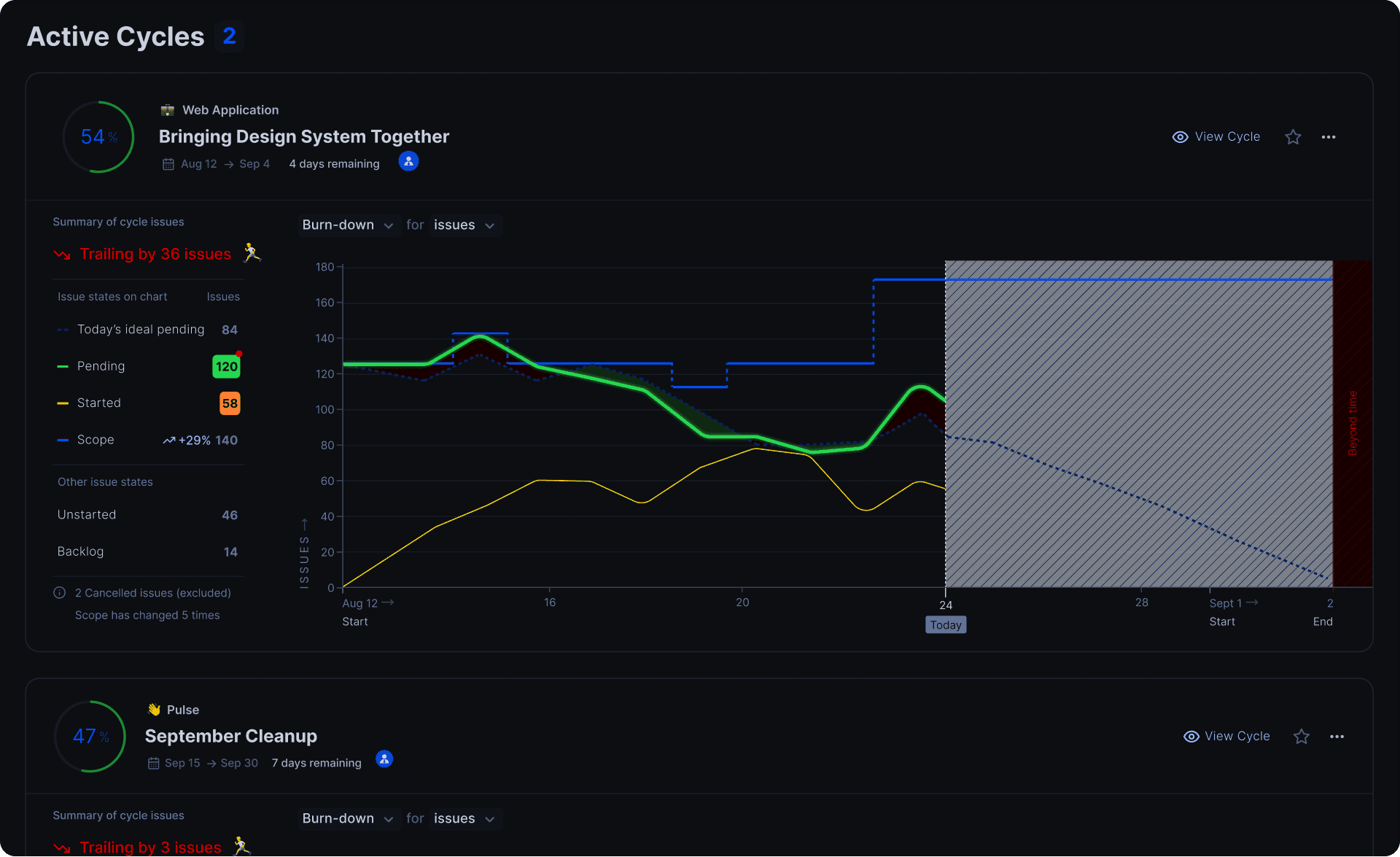Click the View Cycle eye icon for Bringing Design System Together
This screenshot has height=857, width=1400.
click(1180, 137)
